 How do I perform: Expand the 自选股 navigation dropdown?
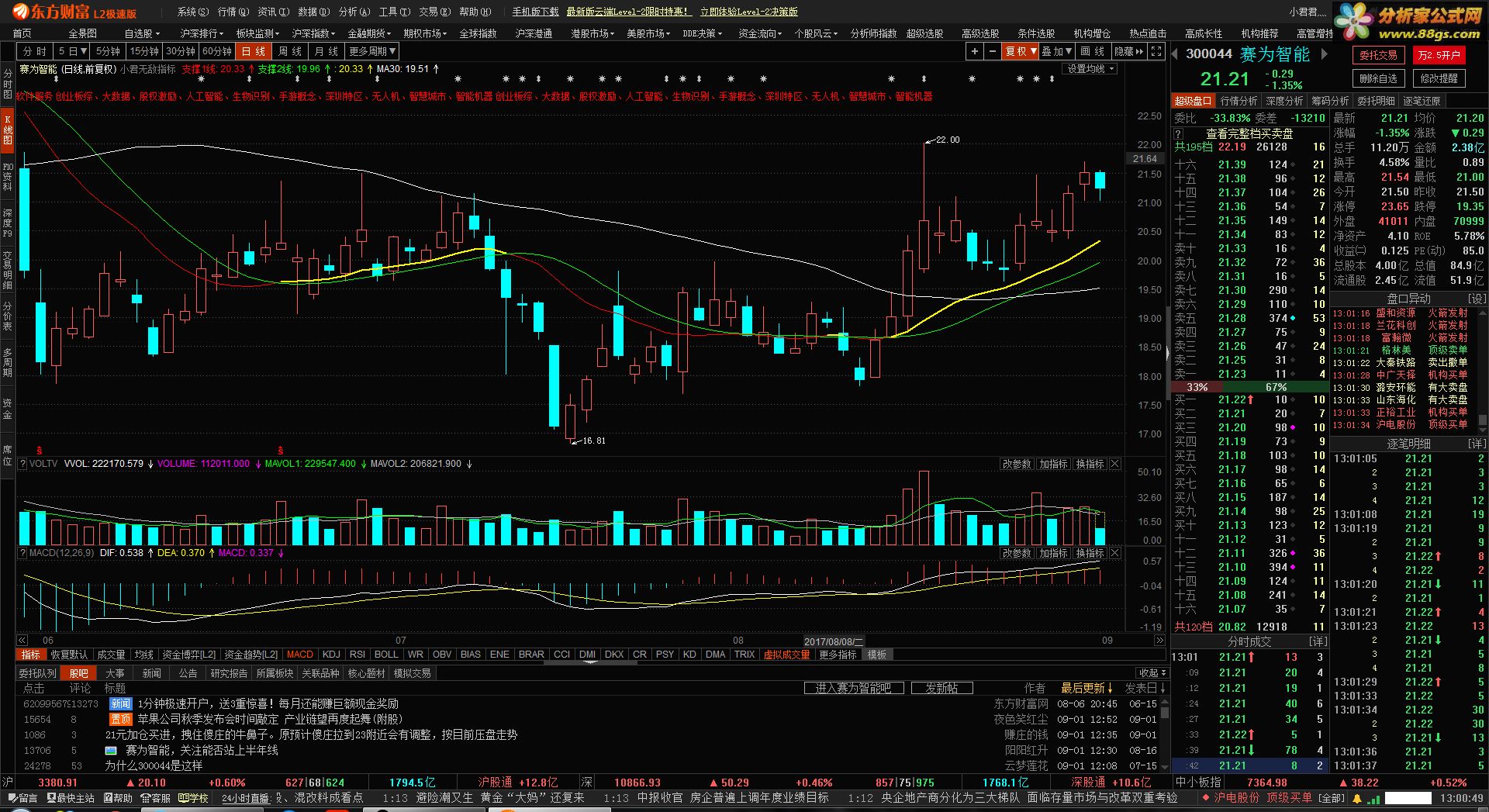[x=142, y=33]
